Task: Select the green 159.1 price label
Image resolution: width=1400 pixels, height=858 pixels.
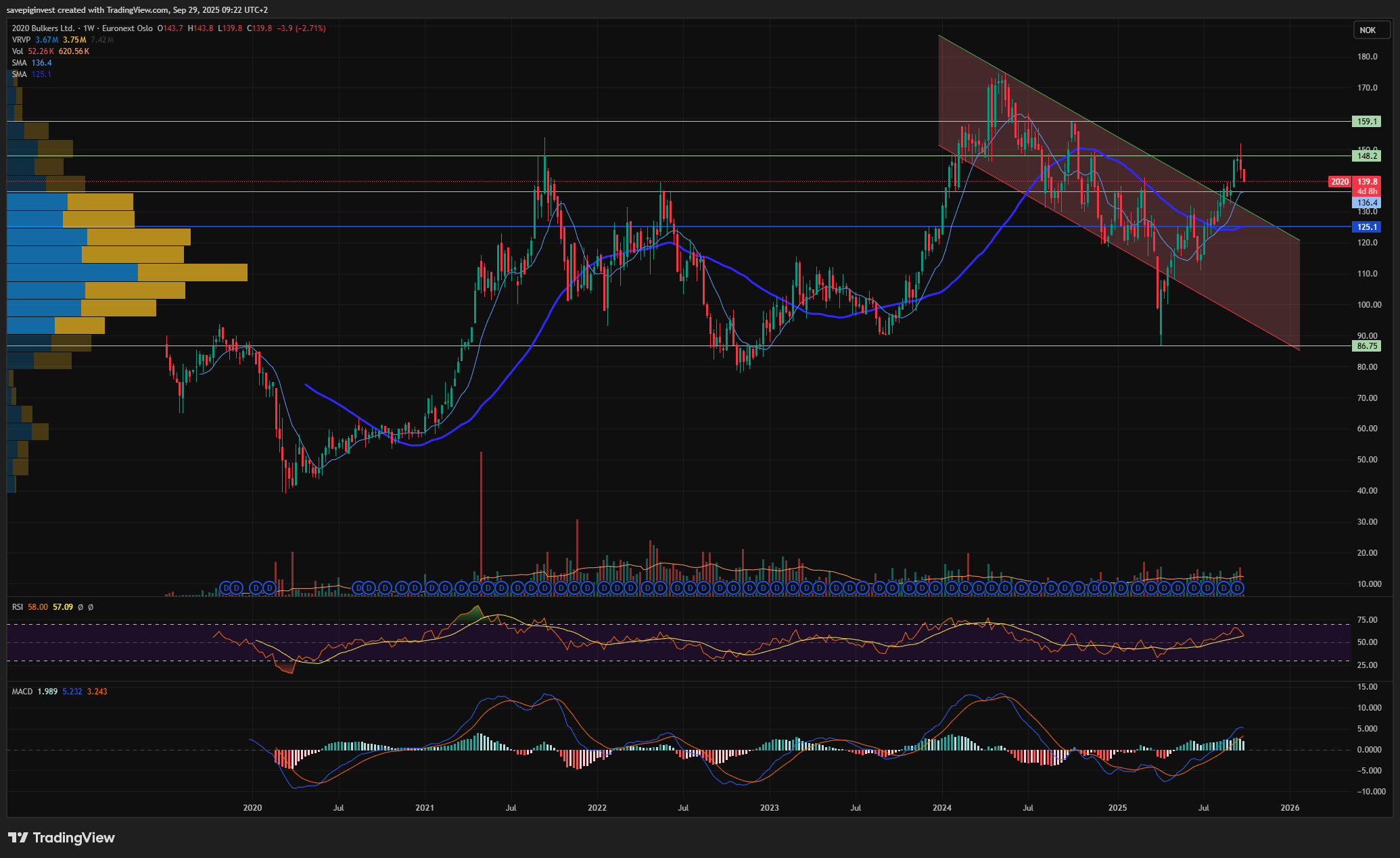Action: (1367, 122)
